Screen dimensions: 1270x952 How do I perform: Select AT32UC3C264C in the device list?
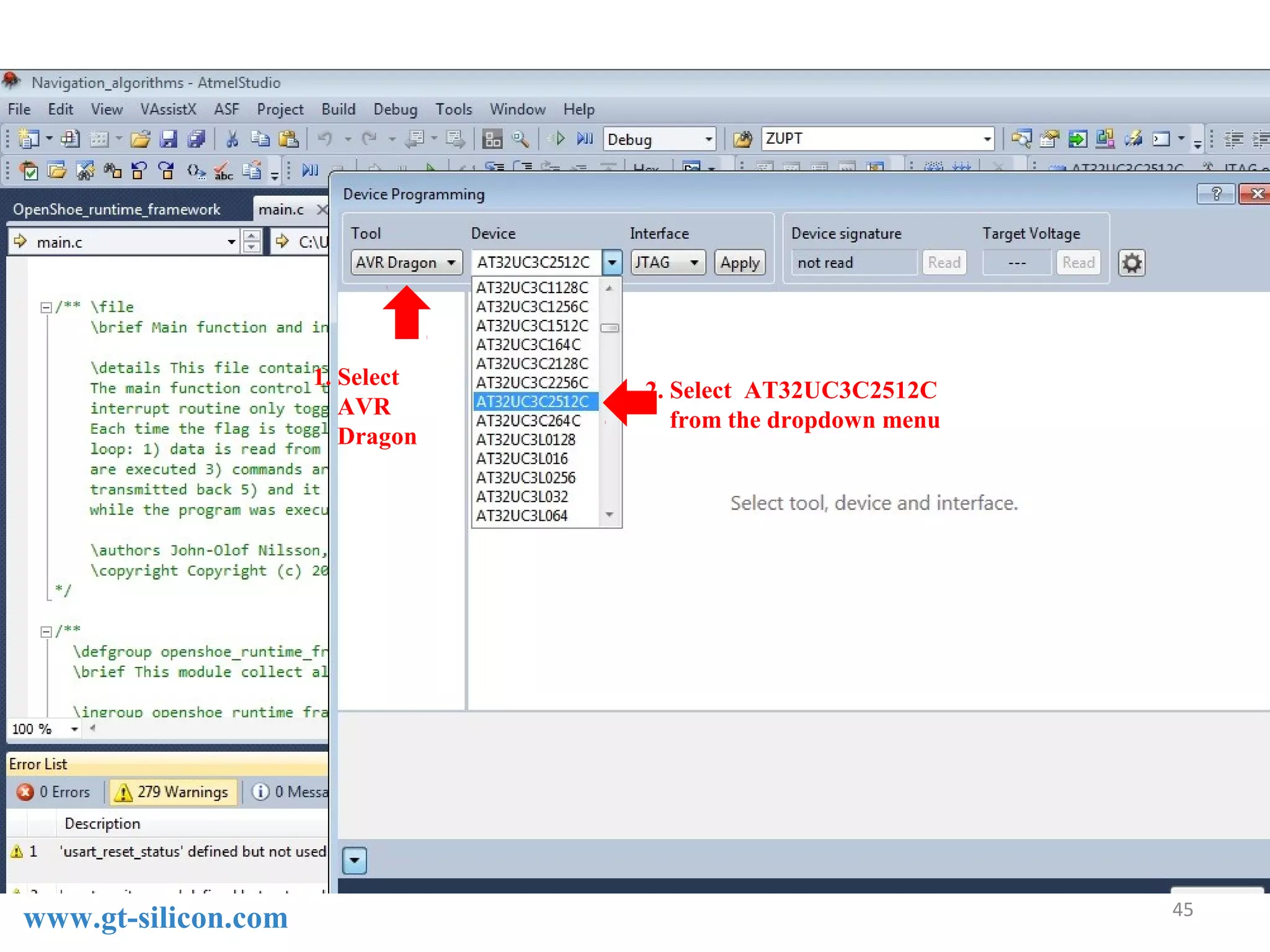[x=536, y=421]
